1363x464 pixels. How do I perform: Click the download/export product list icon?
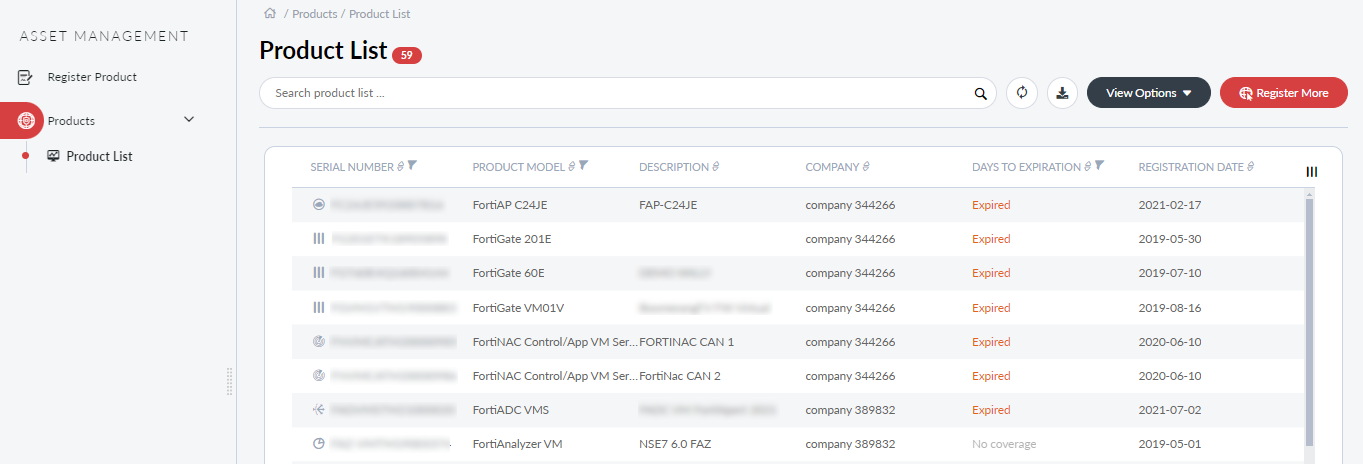1062,93
